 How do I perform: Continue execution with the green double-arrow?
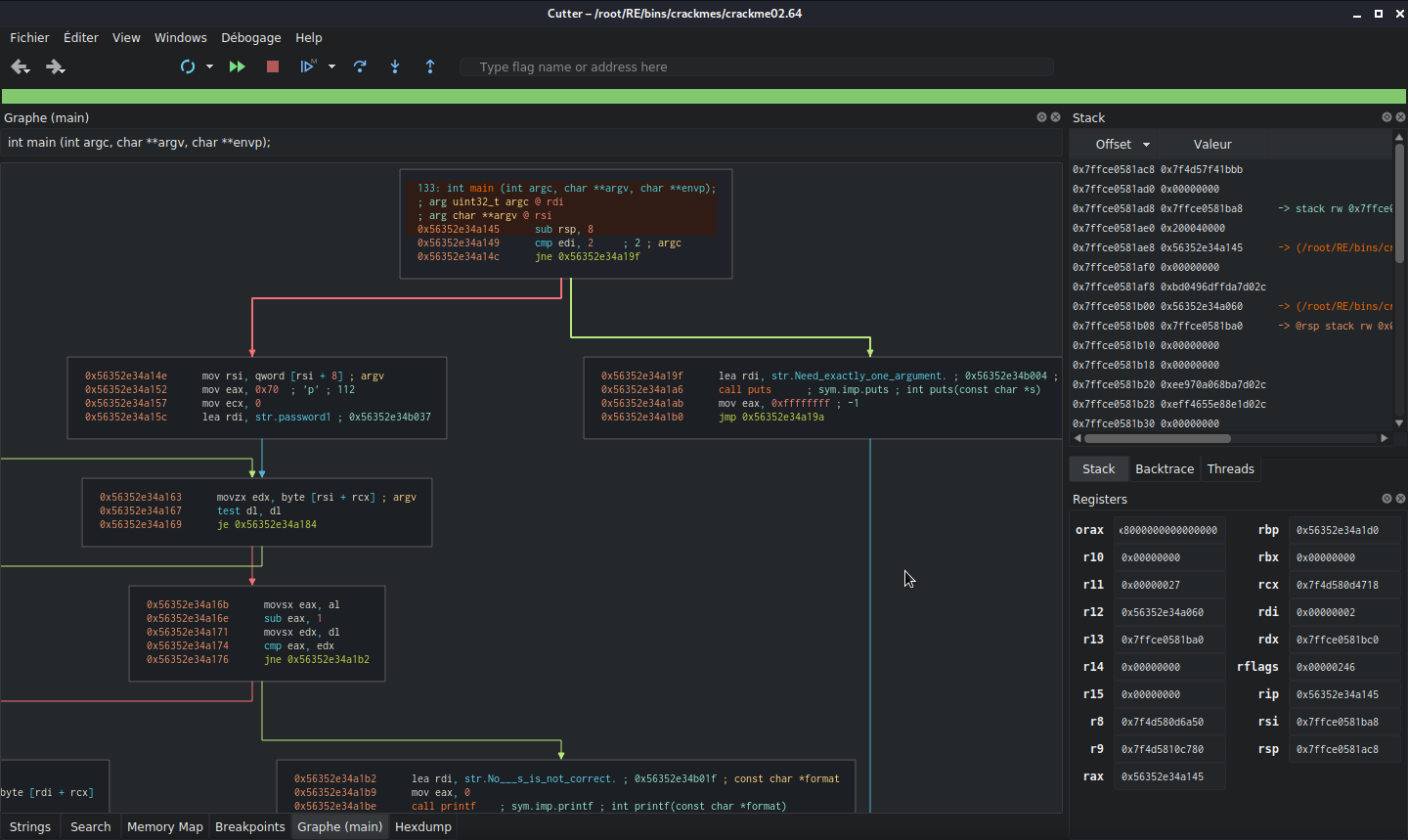(237, 66)
